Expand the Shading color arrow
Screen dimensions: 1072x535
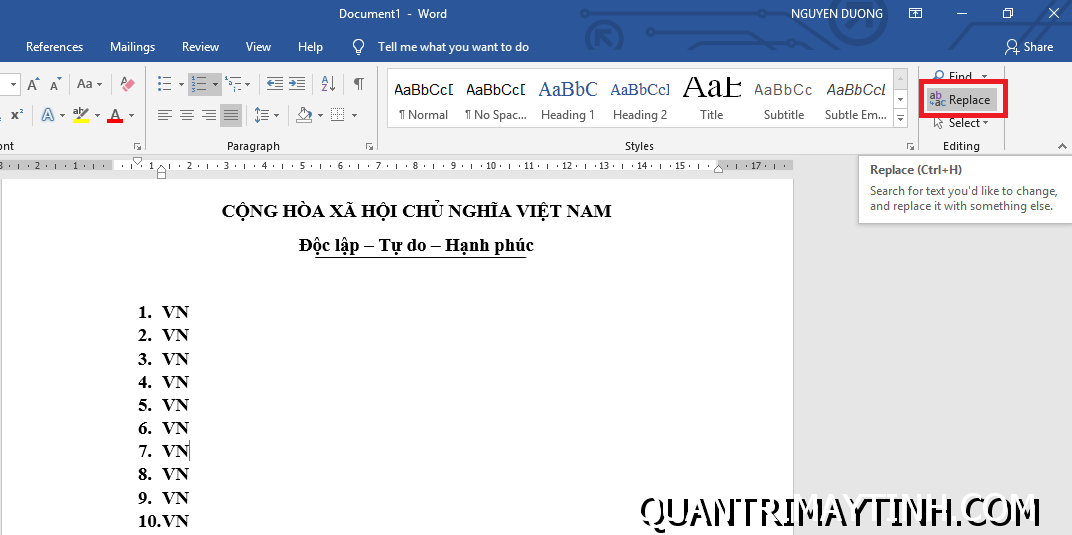point(320,115)
